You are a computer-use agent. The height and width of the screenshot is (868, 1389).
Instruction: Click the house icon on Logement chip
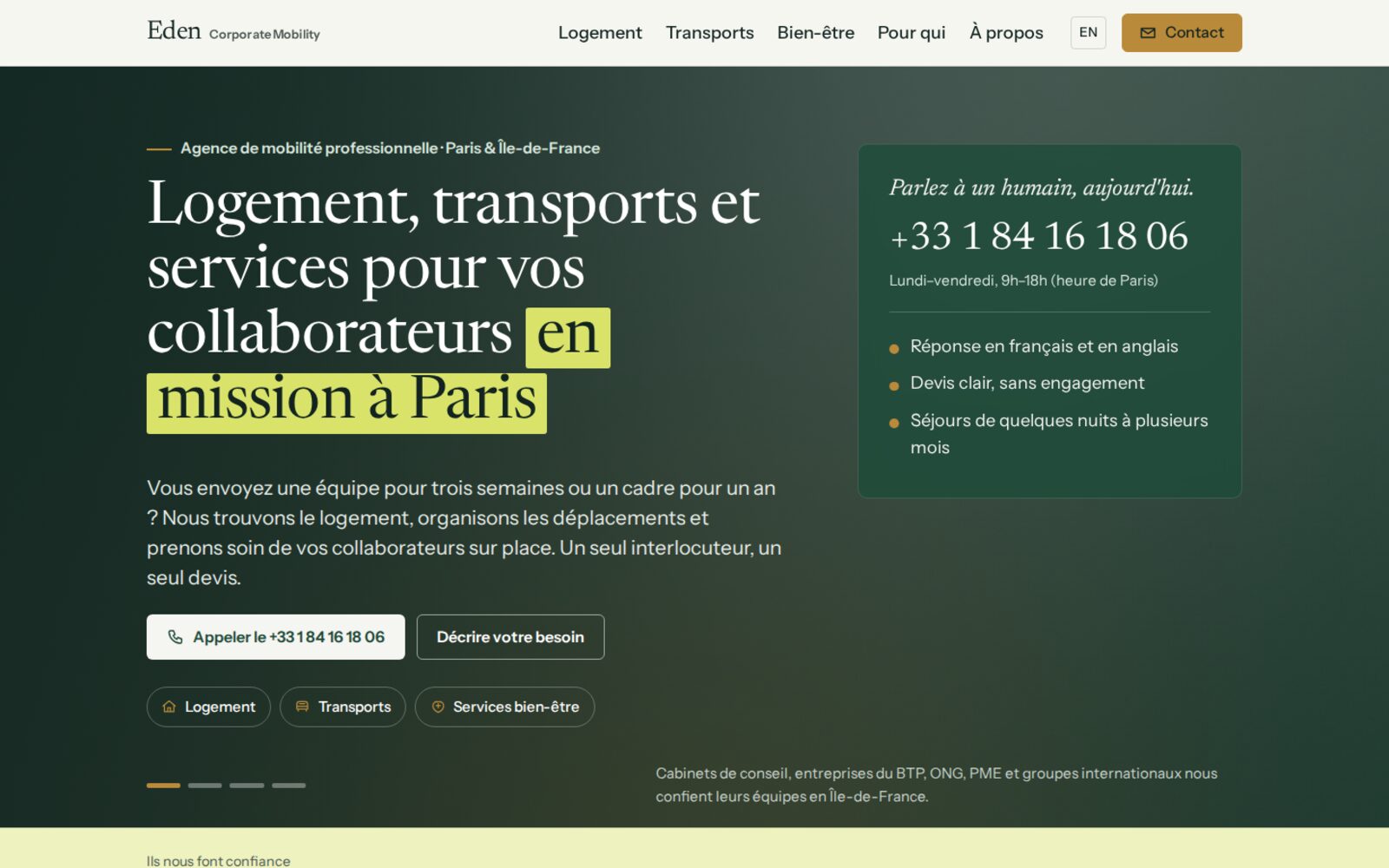[x=169, y=707]
